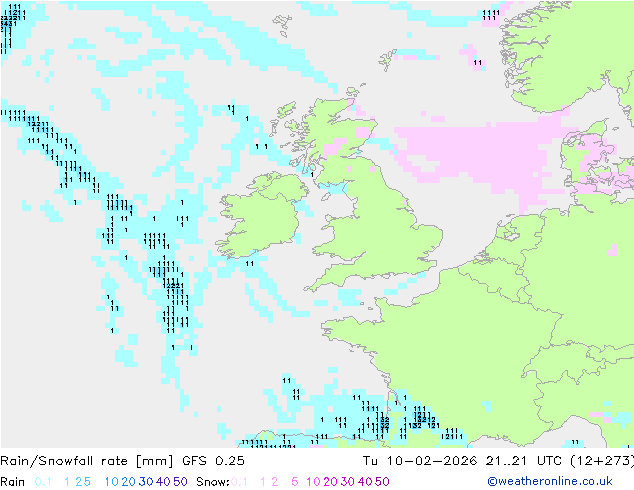The height and width of the screenshot is (490, 634).
Task: Pick the 0.1 value in the Snow legend
Action: point(239,482)
